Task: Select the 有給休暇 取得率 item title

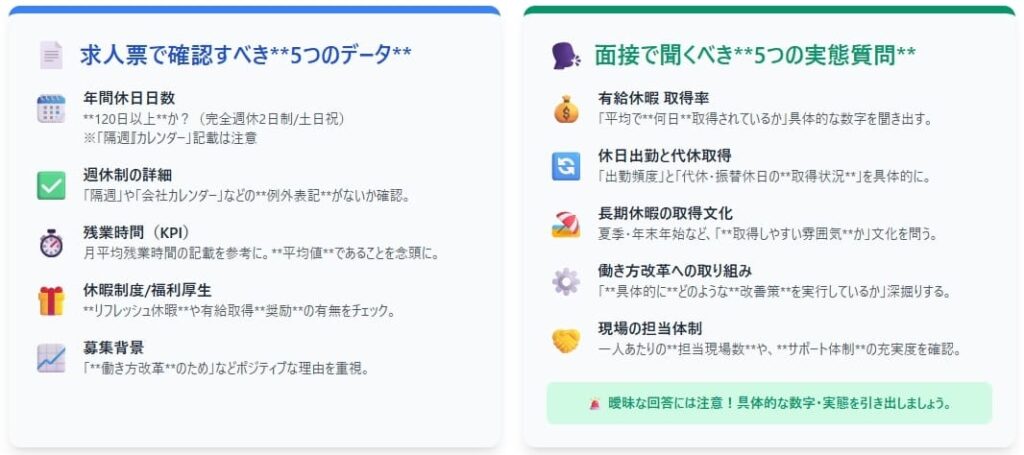Action: pos(653,98)
